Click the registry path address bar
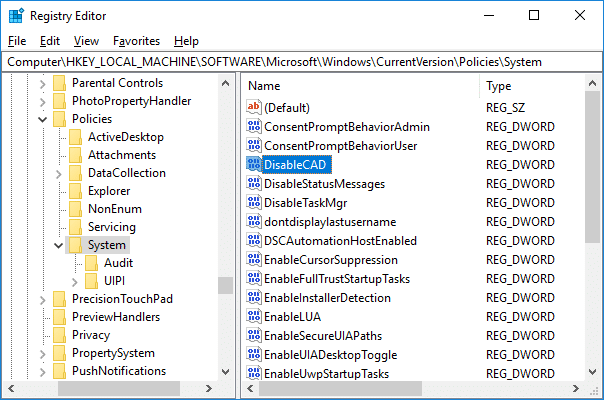The image size is (604, 400). click(300, 62)
